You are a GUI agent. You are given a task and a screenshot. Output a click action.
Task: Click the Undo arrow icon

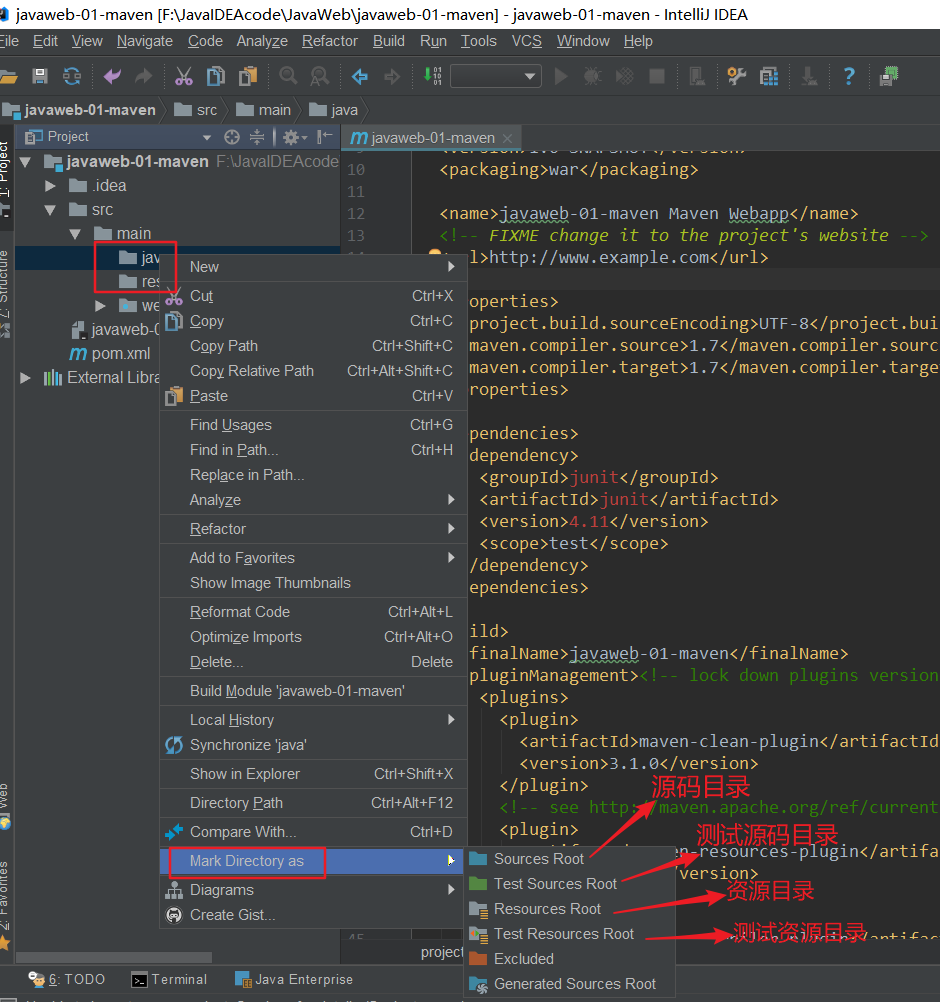click(112, 76)
